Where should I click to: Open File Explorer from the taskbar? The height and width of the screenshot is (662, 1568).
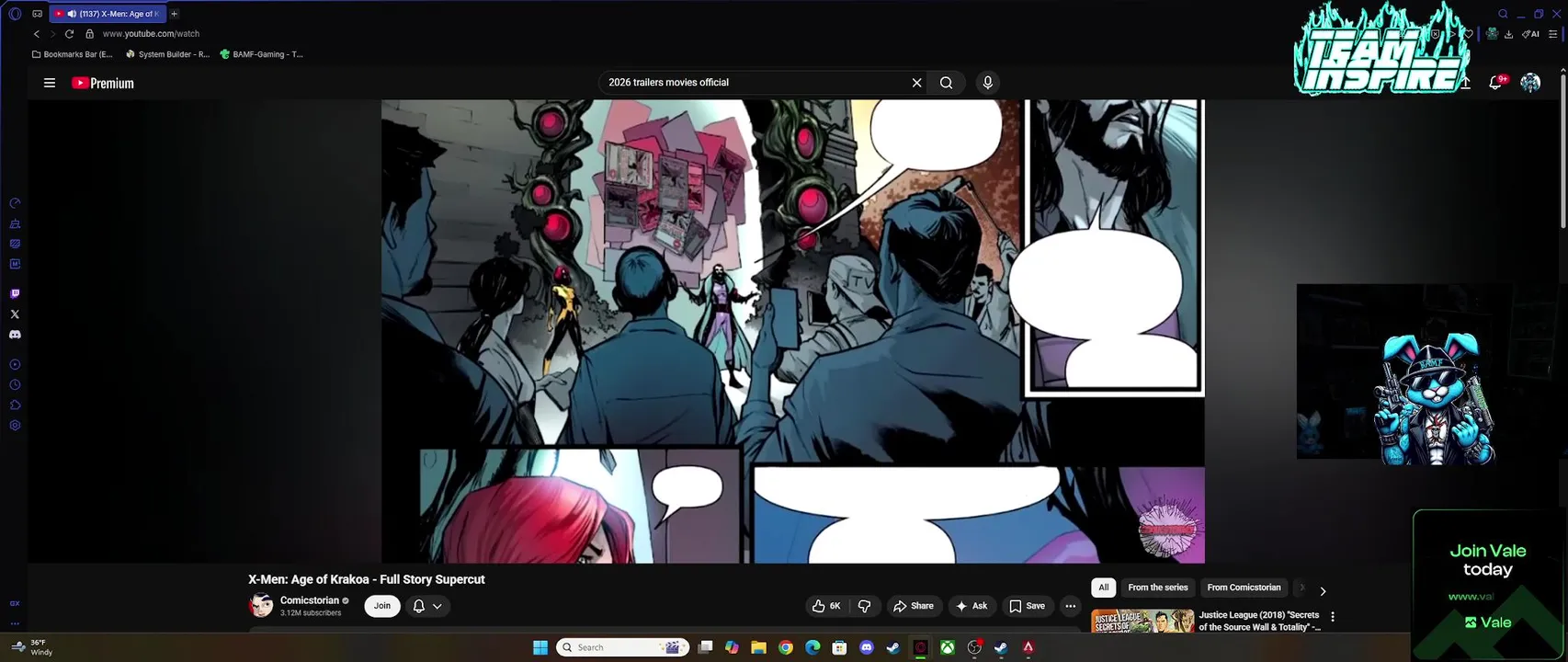758,647
